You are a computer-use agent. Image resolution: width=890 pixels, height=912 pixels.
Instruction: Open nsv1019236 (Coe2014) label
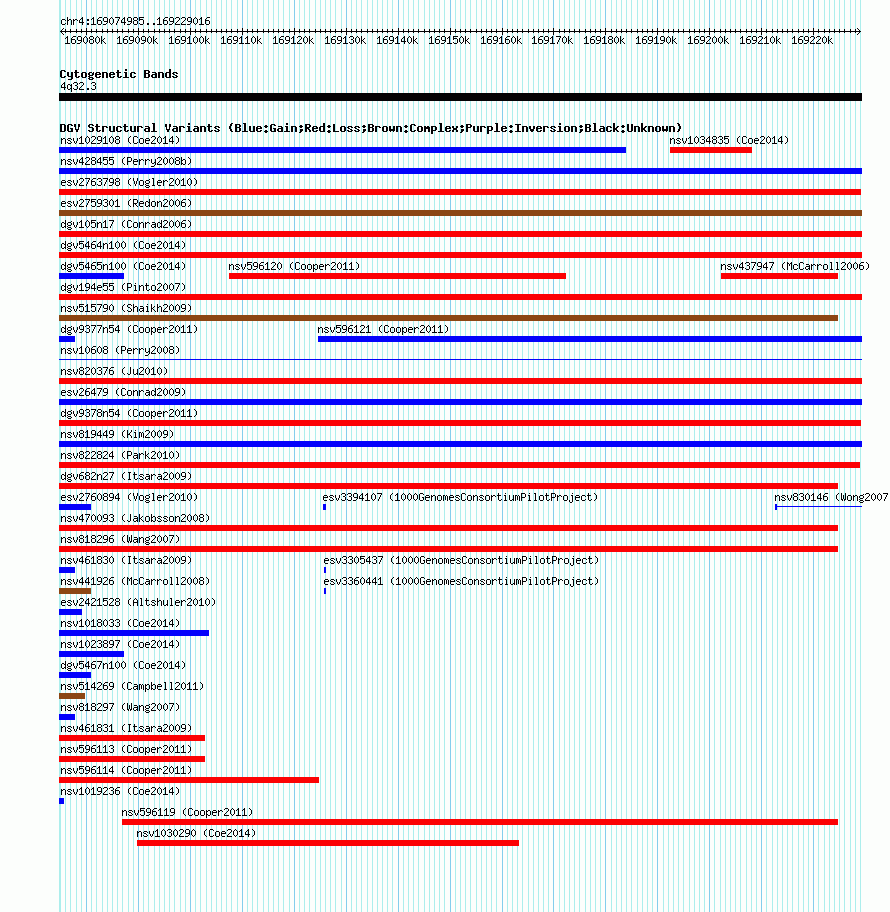pyautogui.click(x=120, y=790)
